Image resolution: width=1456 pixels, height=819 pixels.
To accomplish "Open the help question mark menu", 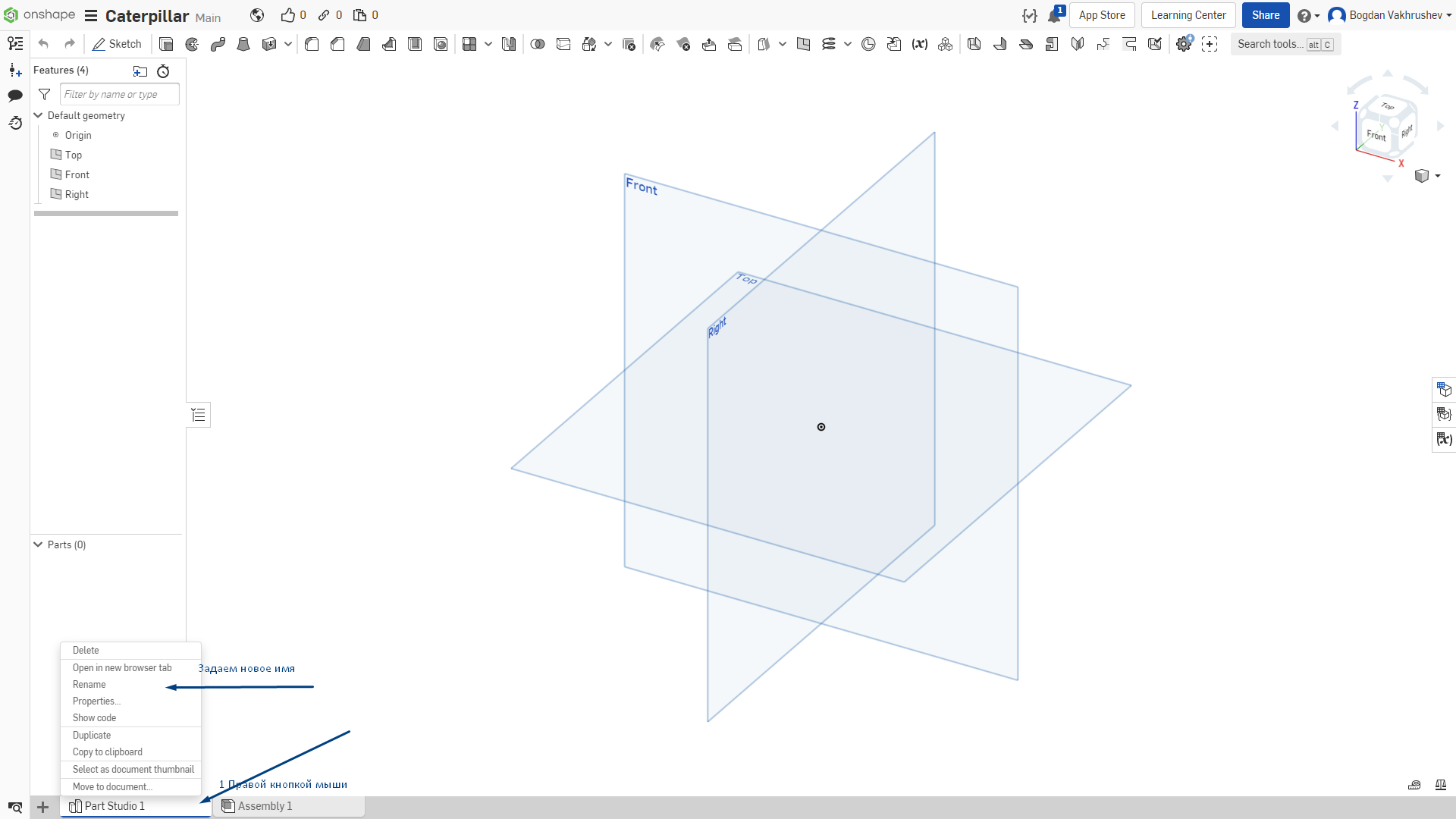I will tap(1308, 16).
